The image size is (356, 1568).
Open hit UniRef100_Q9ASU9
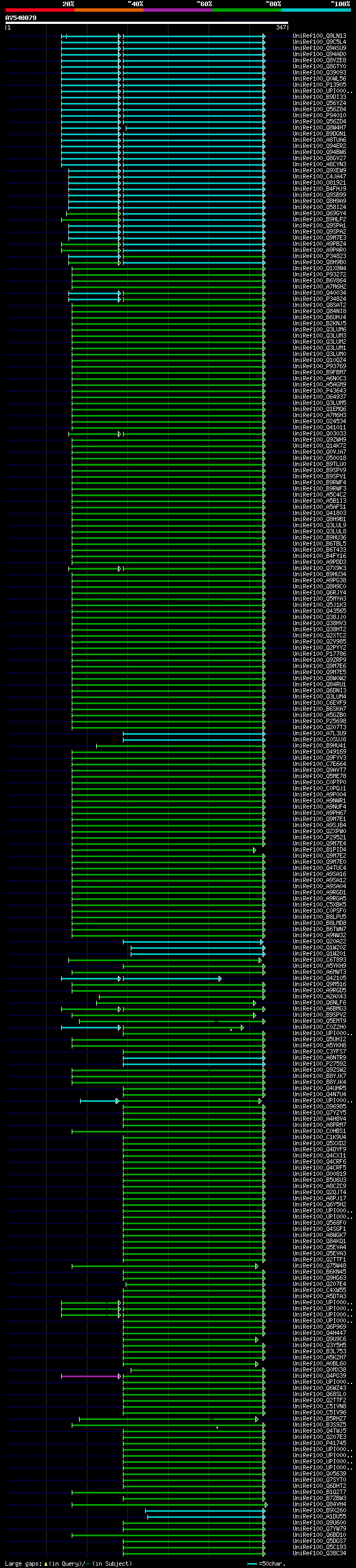pyautogui.click(x=319, y=48)
